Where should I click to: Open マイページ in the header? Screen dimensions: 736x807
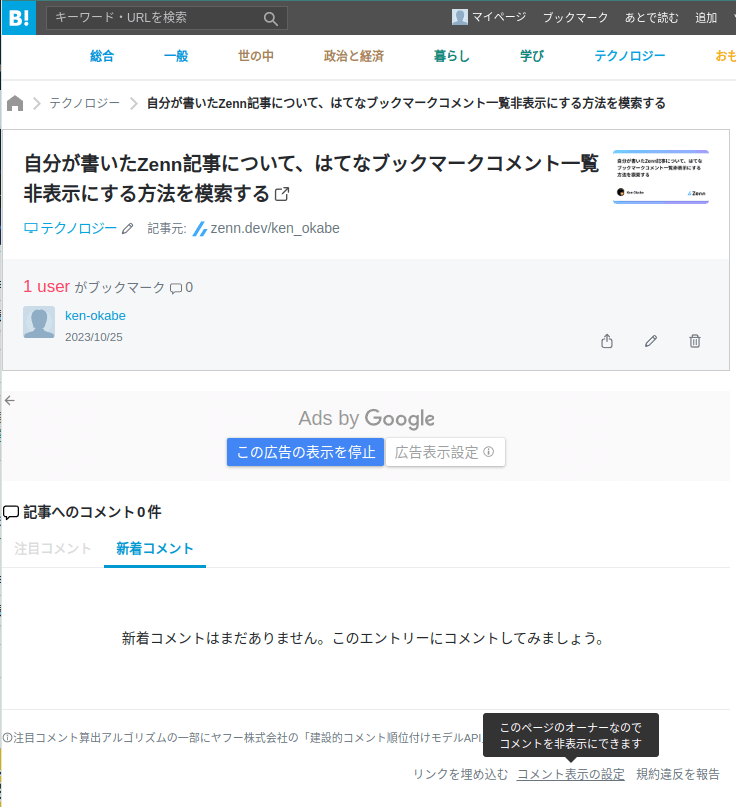click(499, 17)
